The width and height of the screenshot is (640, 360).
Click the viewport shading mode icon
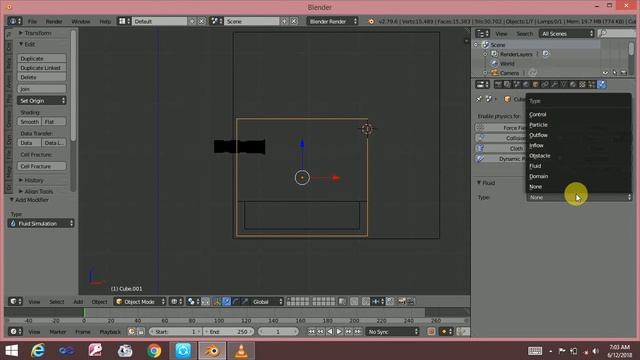[x=176, y=302]
